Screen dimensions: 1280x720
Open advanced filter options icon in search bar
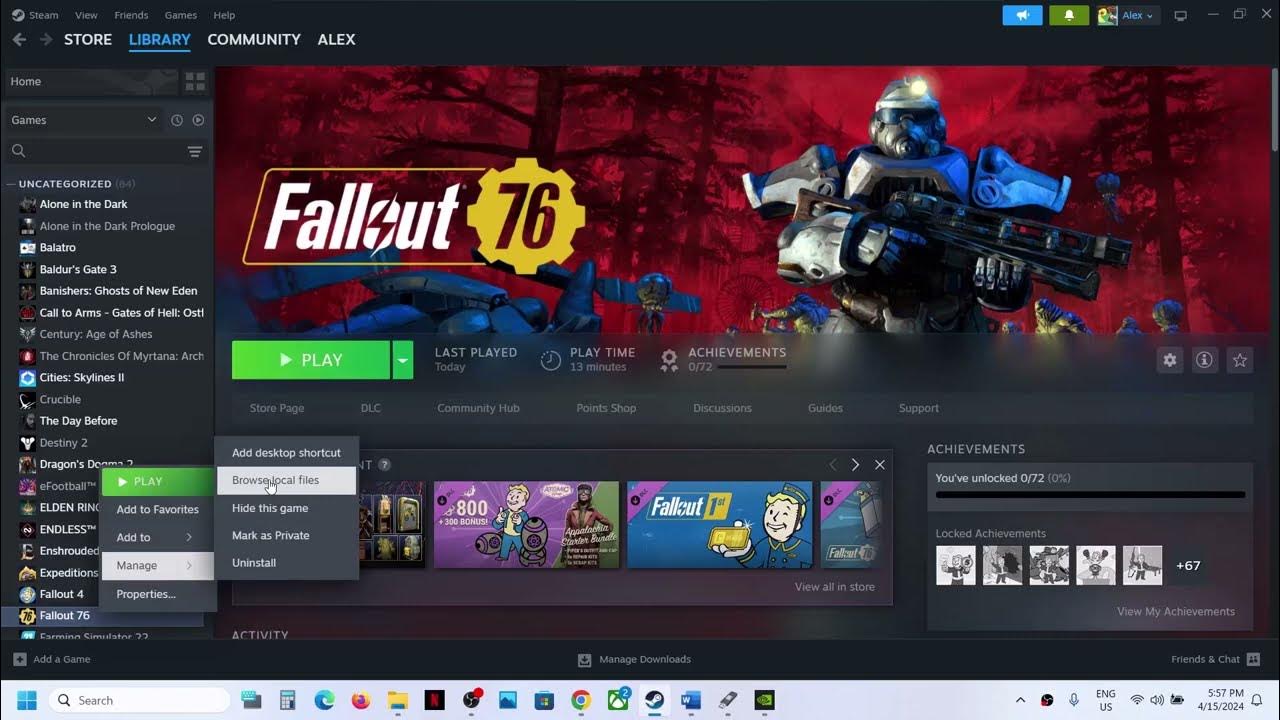coord(195,151)
